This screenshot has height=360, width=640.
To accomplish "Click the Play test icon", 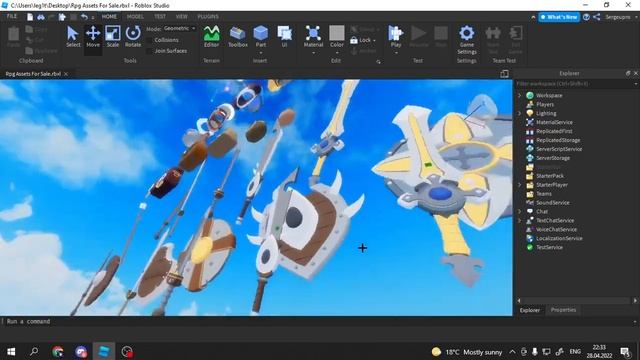I will click(x=396, y=33).
